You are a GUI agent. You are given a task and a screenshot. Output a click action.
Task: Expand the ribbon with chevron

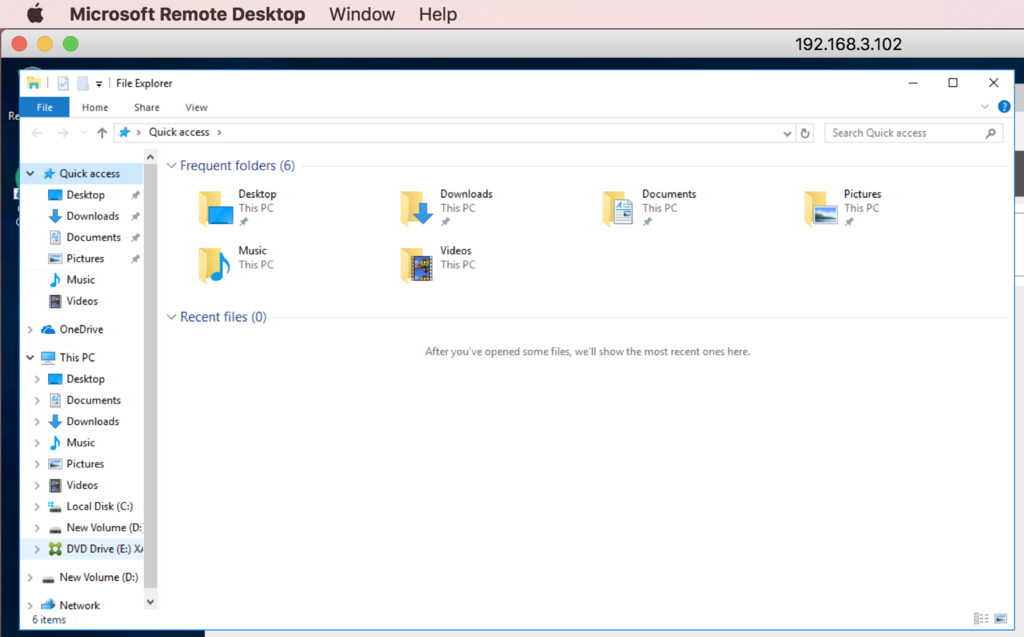985,106
